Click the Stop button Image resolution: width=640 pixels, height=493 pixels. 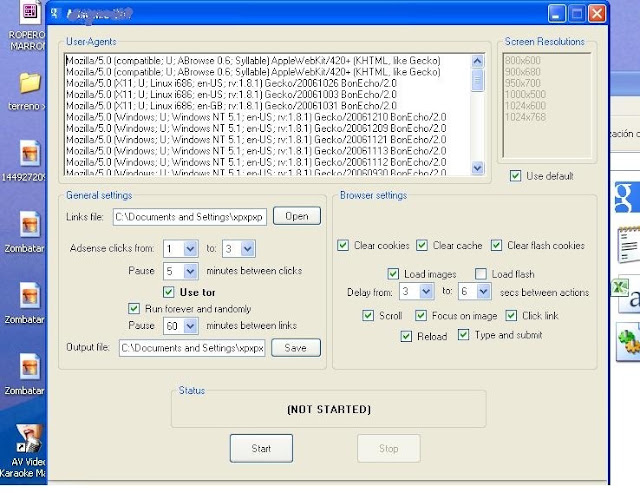point(389,448)
